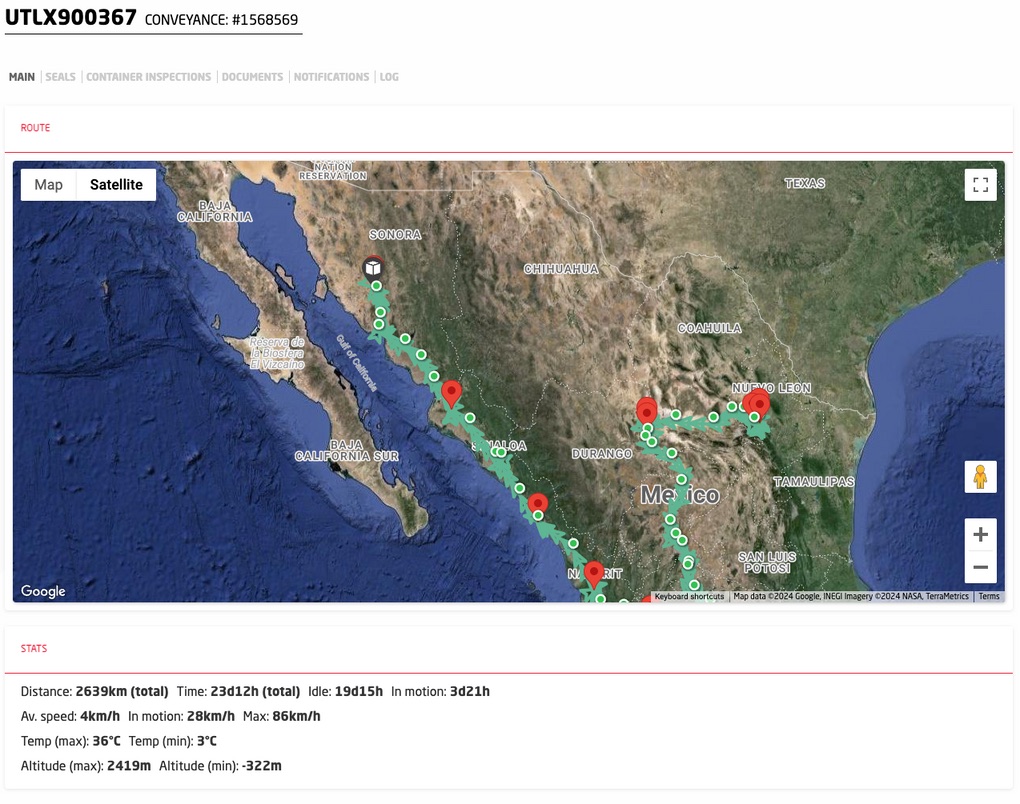This screenshot has height=804, width=1020.
Task: View the Log tab
Action: 389,77
